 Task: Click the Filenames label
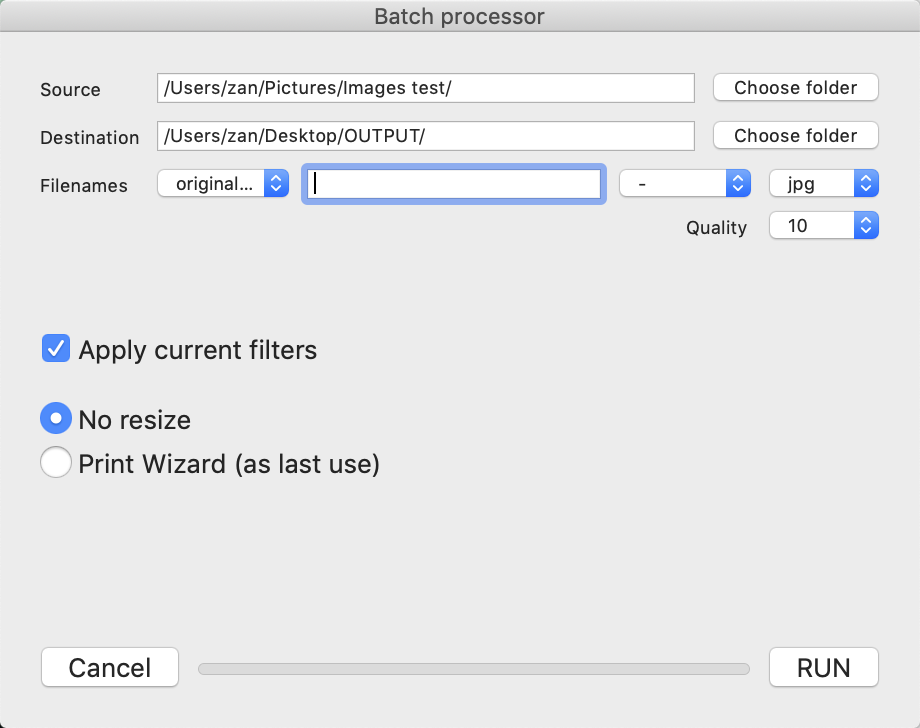[x=84, y=186]
